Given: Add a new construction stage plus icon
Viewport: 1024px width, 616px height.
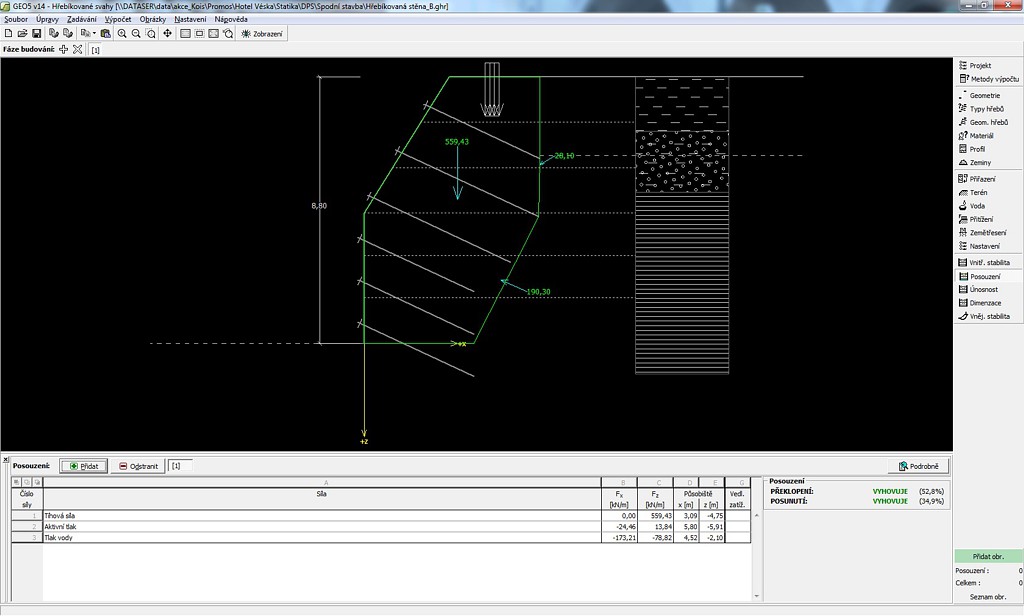Looking at the screenshot, I should (64, 49).
